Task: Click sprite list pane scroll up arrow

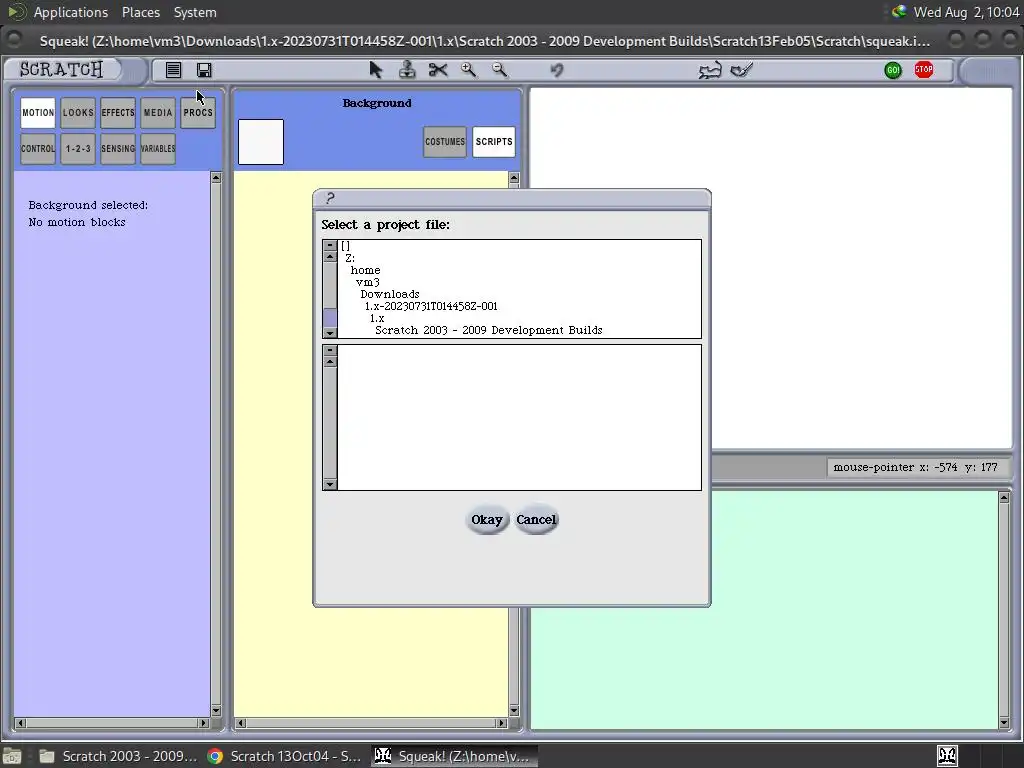Action: 1004,498
